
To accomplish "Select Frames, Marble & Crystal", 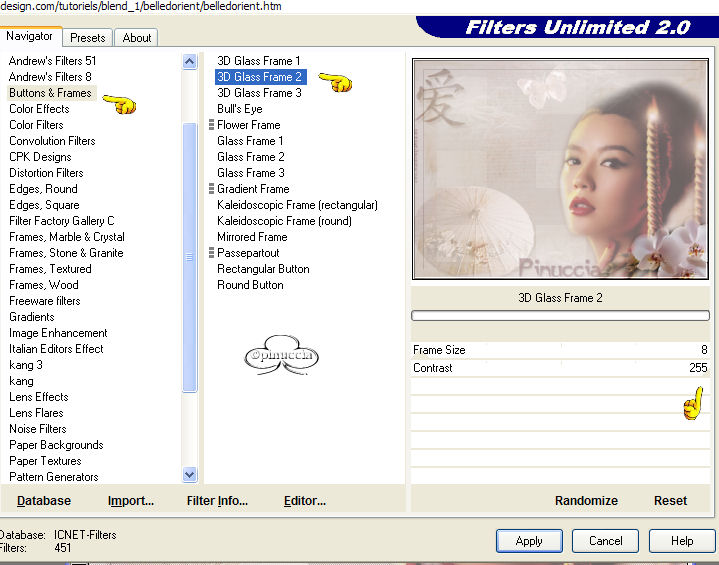I will [x=66, y=237].
